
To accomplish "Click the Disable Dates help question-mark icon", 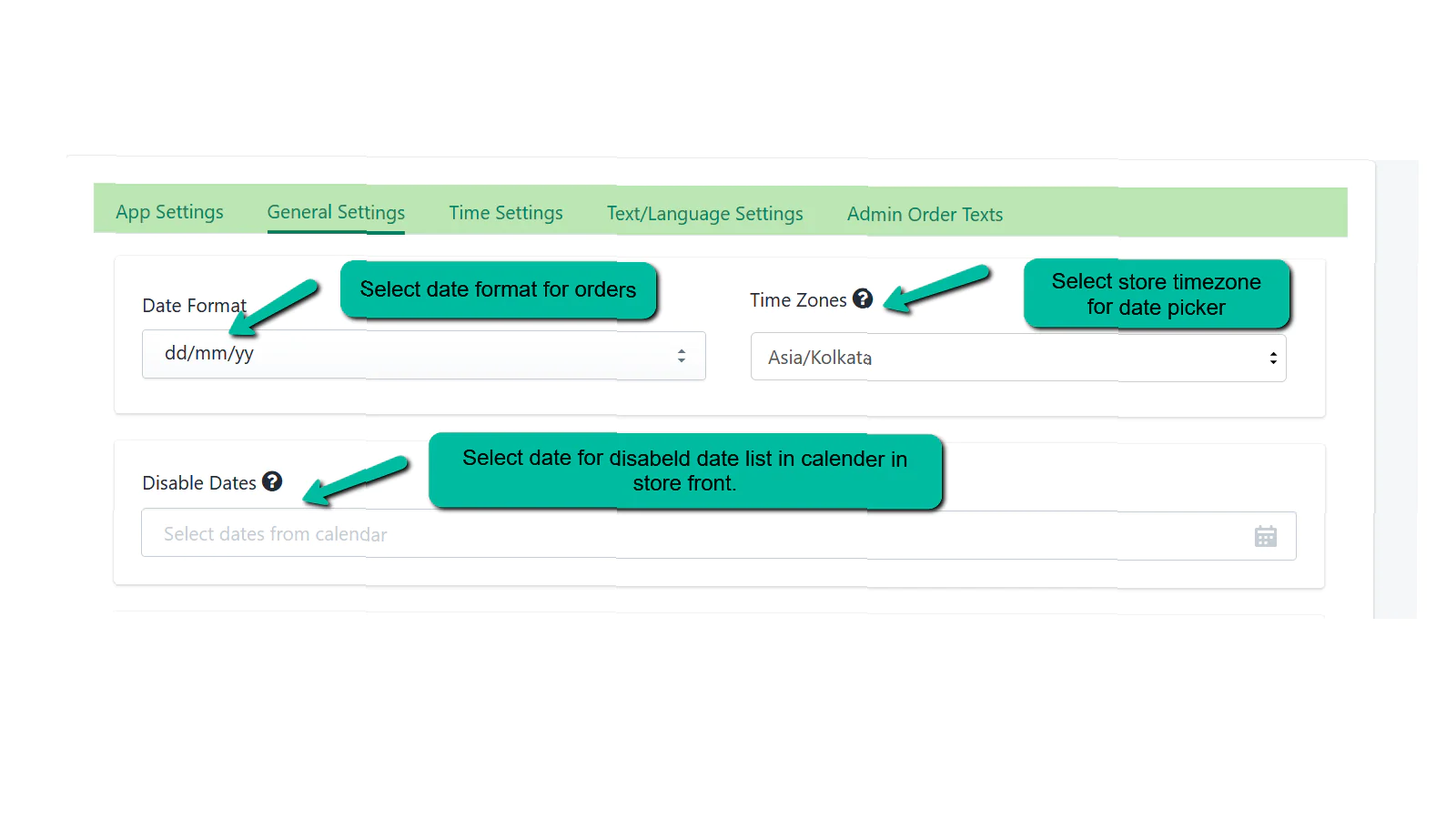I will pos(272,481).
